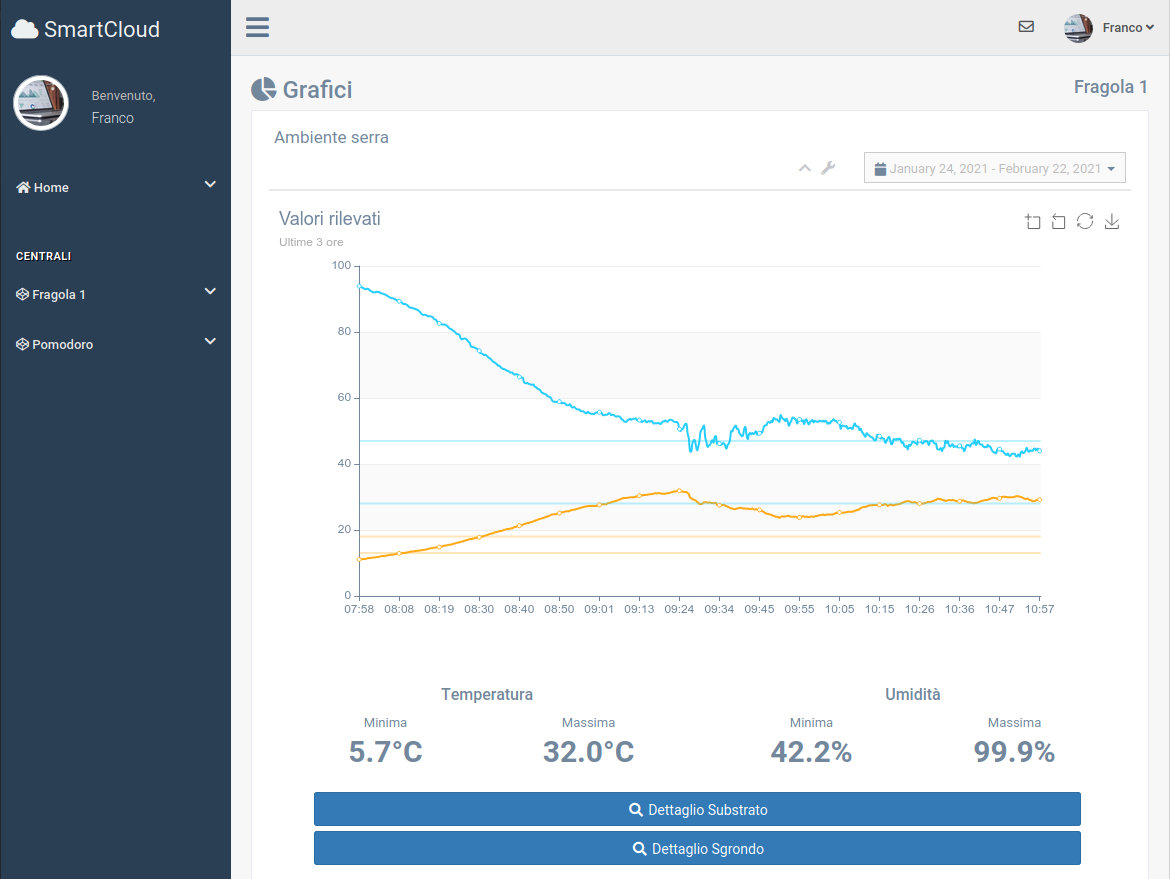Open Dettaglio Substrato button
This screenshot has height=879, width=1170.
coord(697,810)
